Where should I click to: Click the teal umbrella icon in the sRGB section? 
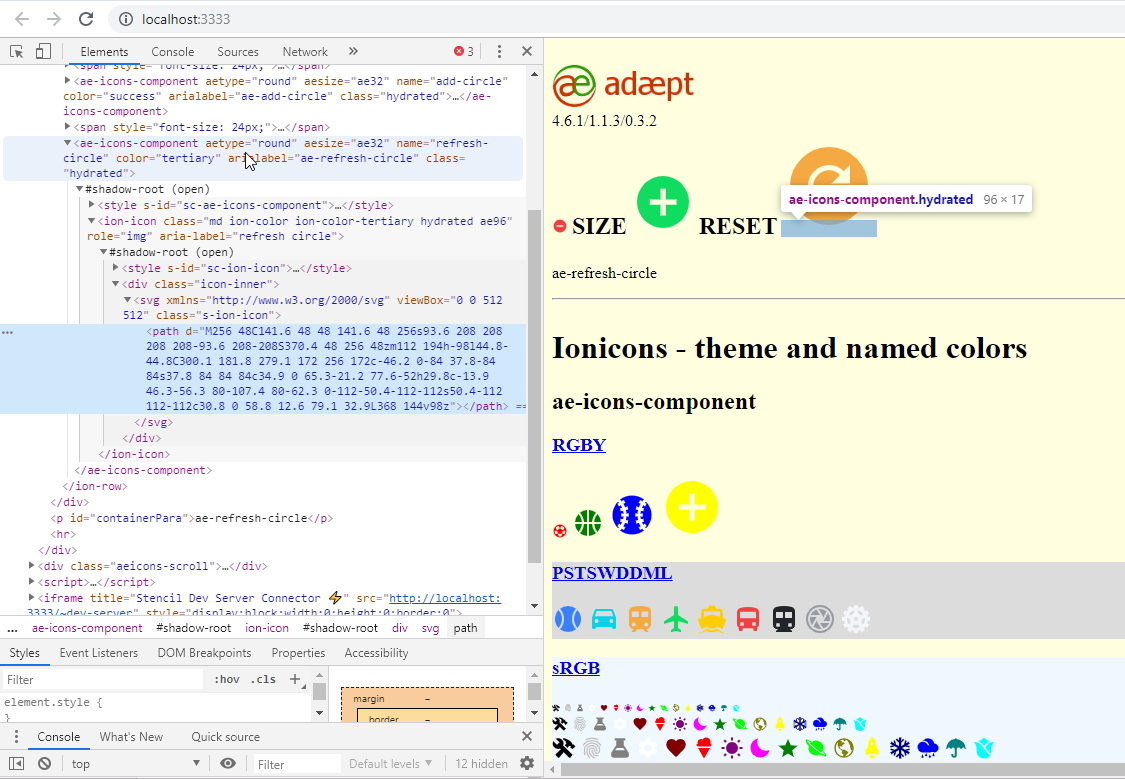point(954,748)
